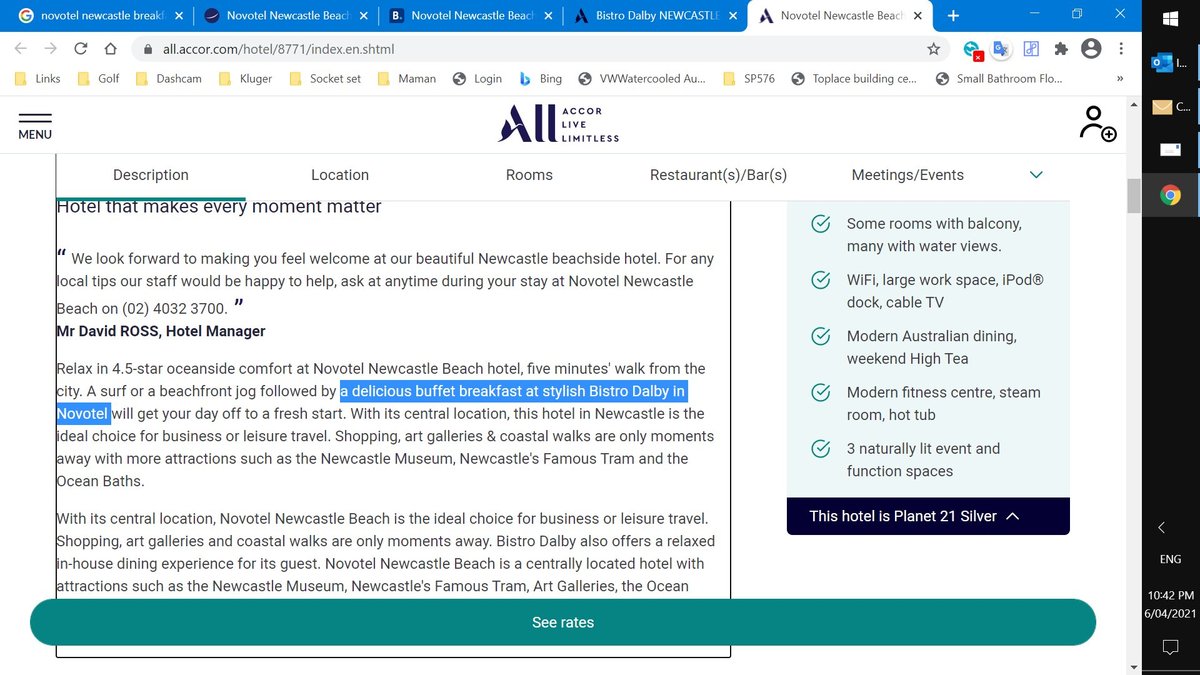Click the See rates button

click(563, 622)
